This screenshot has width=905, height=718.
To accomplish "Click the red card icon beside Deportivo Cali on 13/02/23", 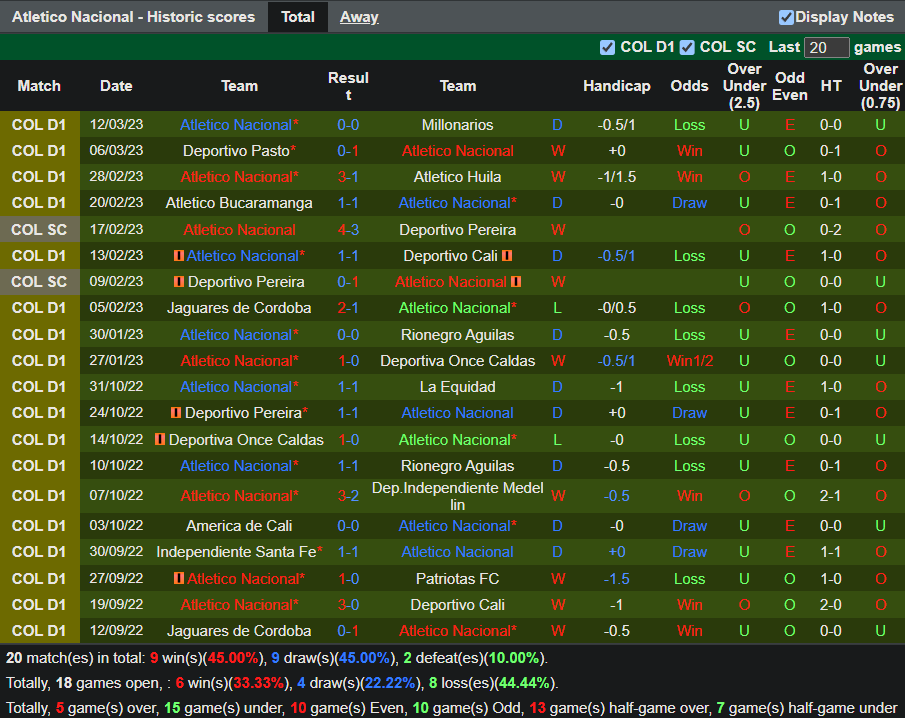I will (507, 255).
